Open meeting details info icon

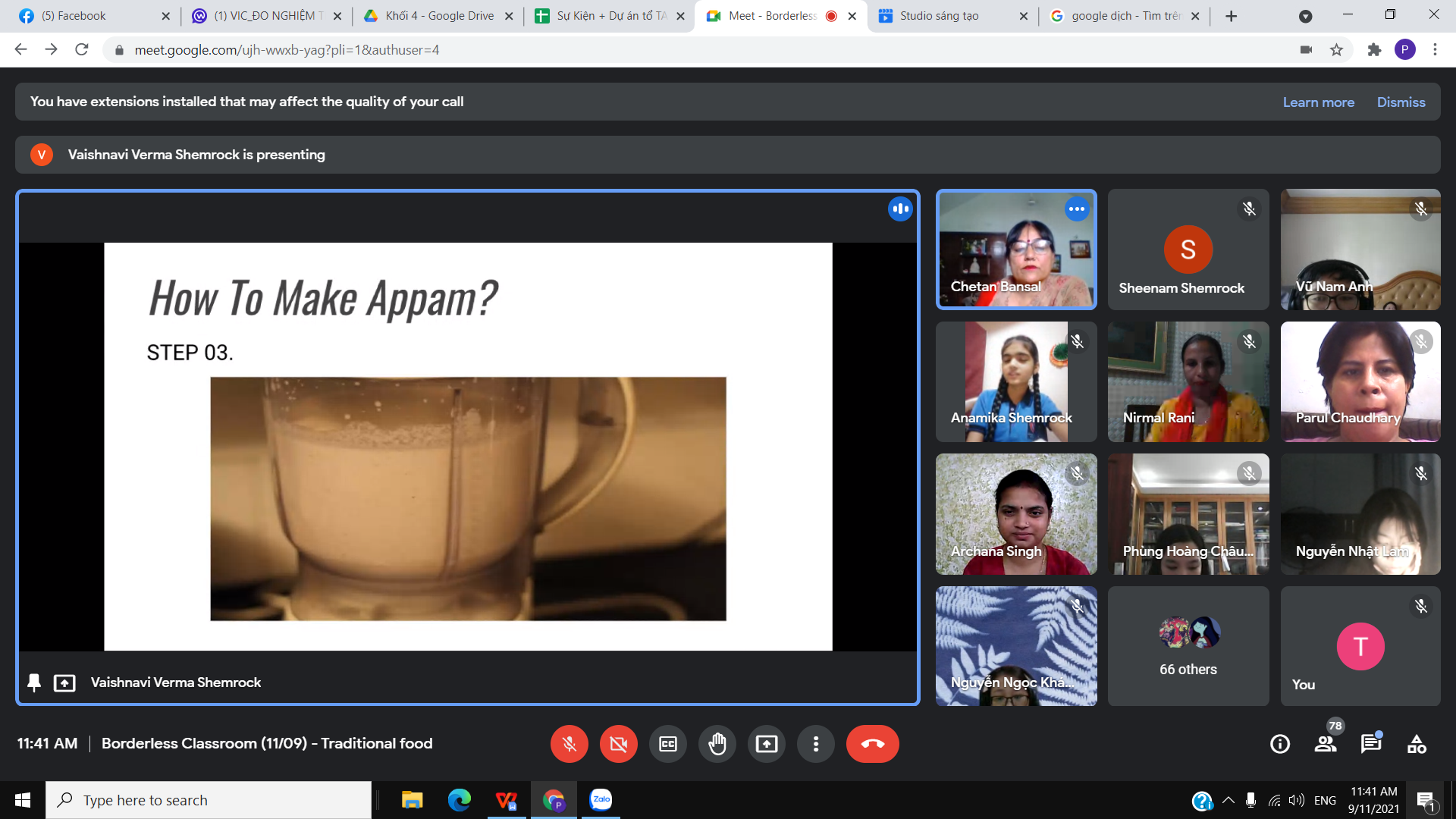click(1280, 744)
